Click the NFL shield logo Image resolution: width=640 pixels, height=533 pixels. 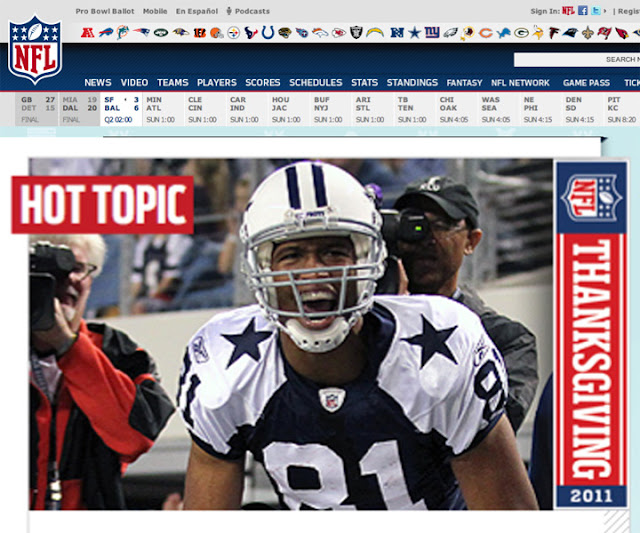[35, 50]
